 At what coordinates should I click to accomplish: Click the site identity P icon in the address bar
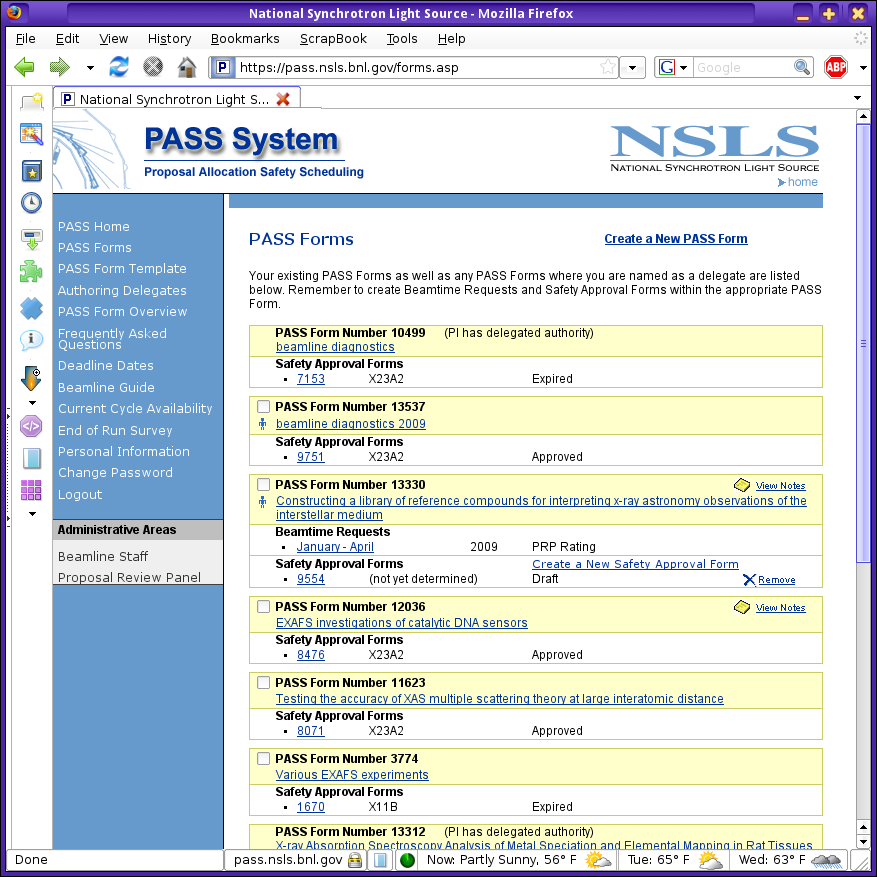[223, 68]
